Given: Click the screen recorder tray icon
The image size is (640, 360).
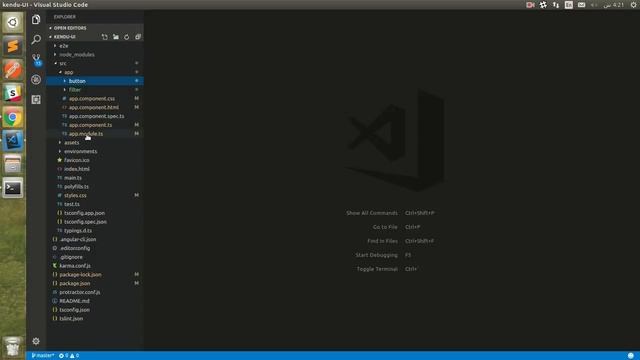Looking at the screenshot, I should [530, 5].
